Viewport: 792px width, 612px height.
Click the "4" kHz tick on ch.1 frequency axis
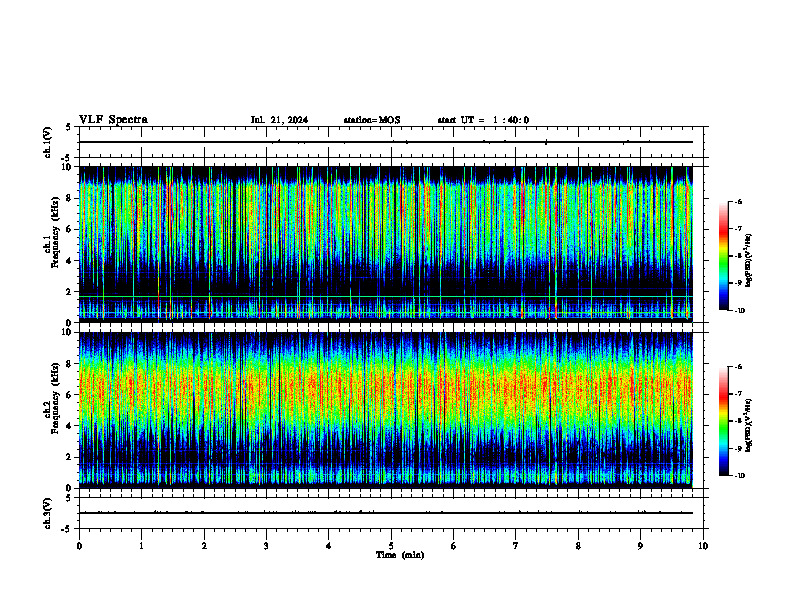click(71, 261)
